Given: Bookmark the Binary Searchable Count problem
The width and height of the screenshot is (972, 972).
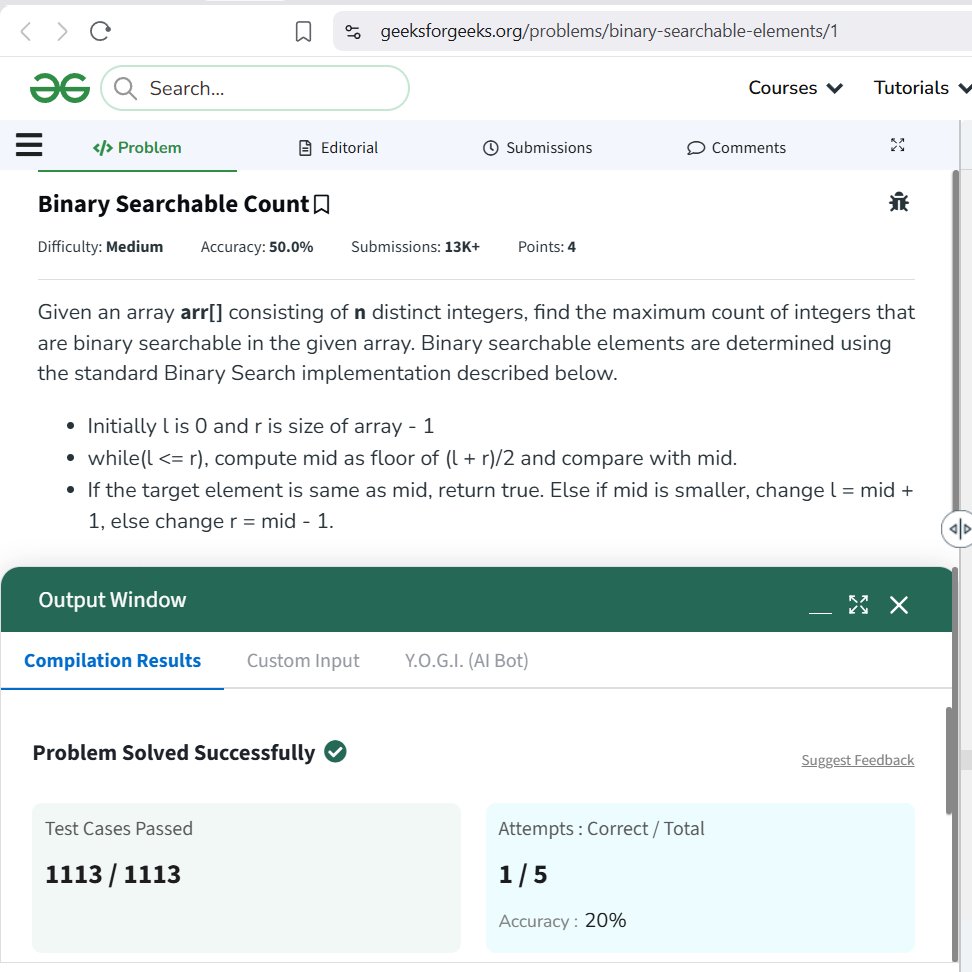Looking at the screenshot, I should click(x=322, y=205).
